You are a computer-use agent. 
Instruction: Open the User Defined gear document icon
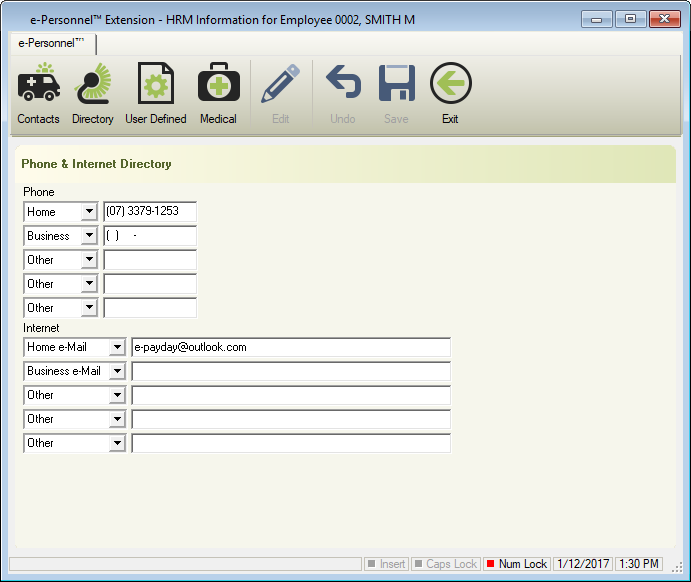pyautogui.click(x=156, y=83)
